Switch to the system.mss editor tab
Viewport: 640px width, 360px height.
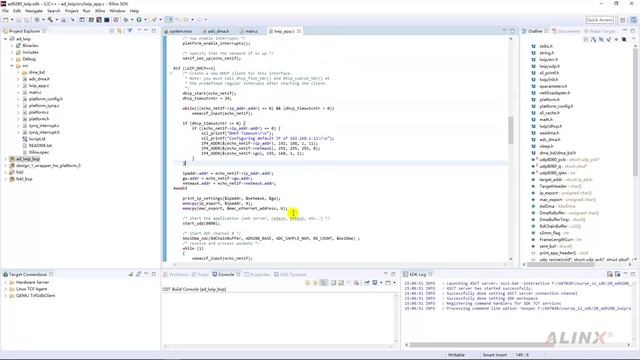[180, 31]
